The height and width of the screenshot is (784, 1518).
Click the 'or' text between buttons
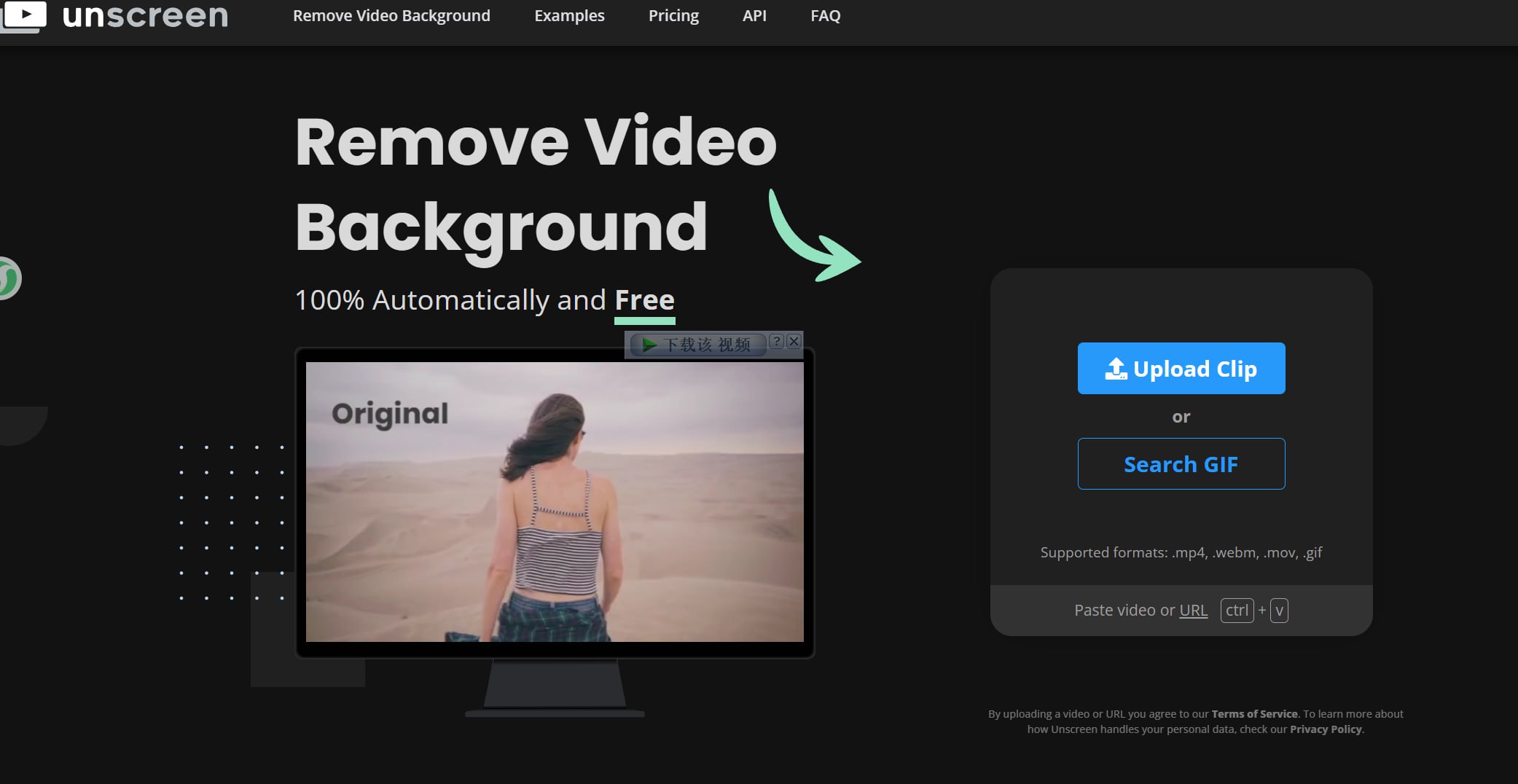point(1181,417)
